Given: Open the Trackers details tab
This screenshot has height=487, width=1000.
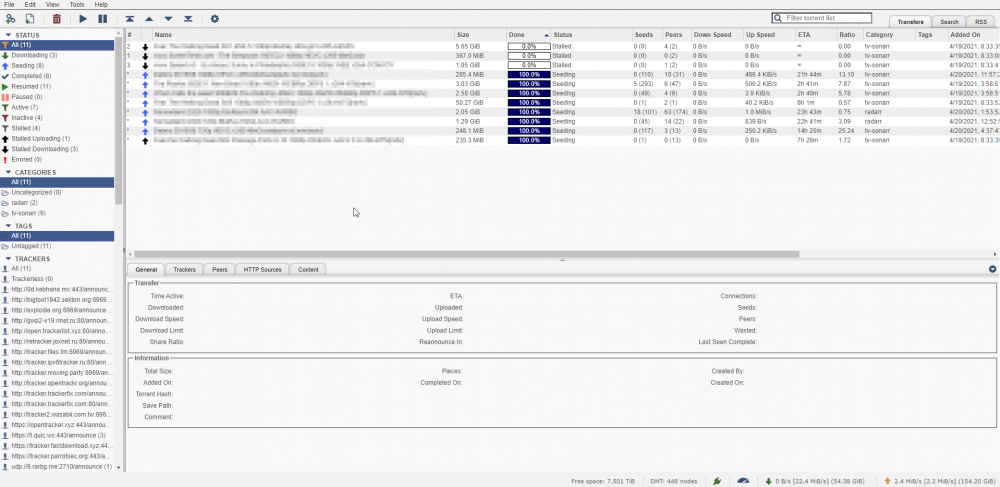Looking at the screenshot, I should pos(184,270).
